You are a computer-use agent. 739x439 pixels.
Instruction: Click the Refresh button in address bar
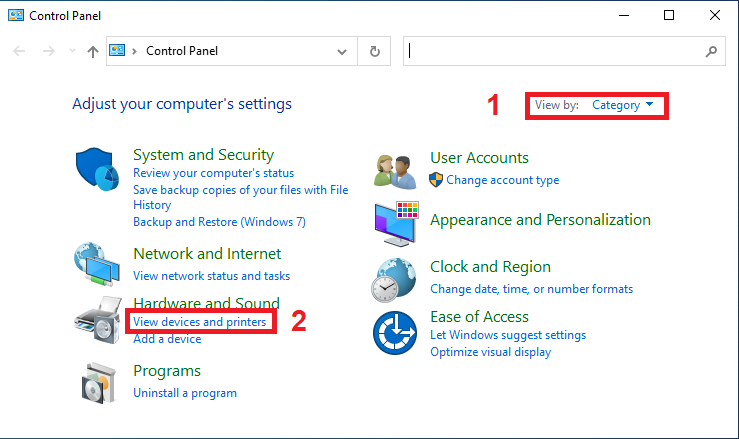tap(375, 51)
